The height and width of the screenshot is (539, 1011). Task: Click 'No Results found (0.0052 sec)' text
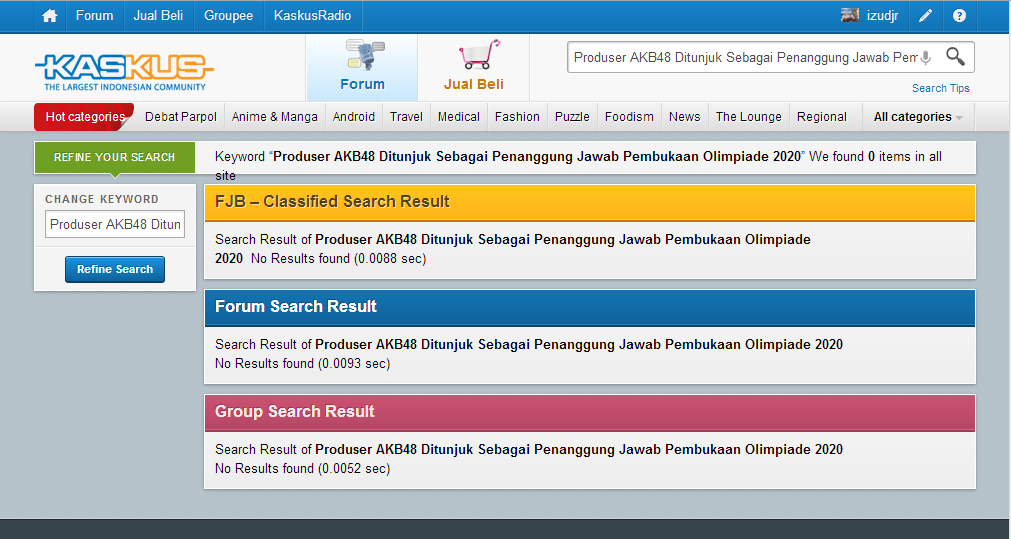click(302, 469)
